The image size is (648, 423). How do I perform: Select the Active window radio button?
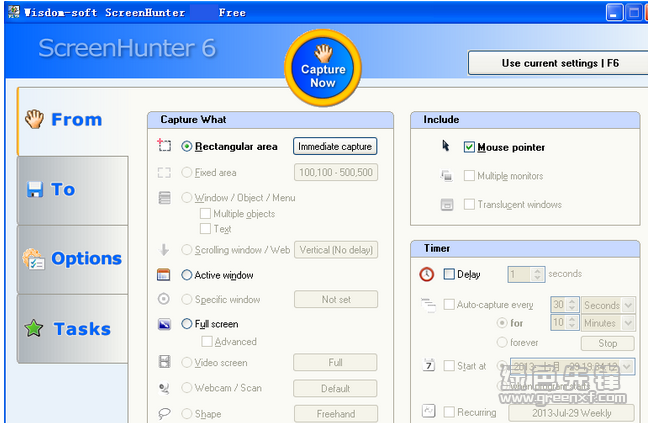187,275
